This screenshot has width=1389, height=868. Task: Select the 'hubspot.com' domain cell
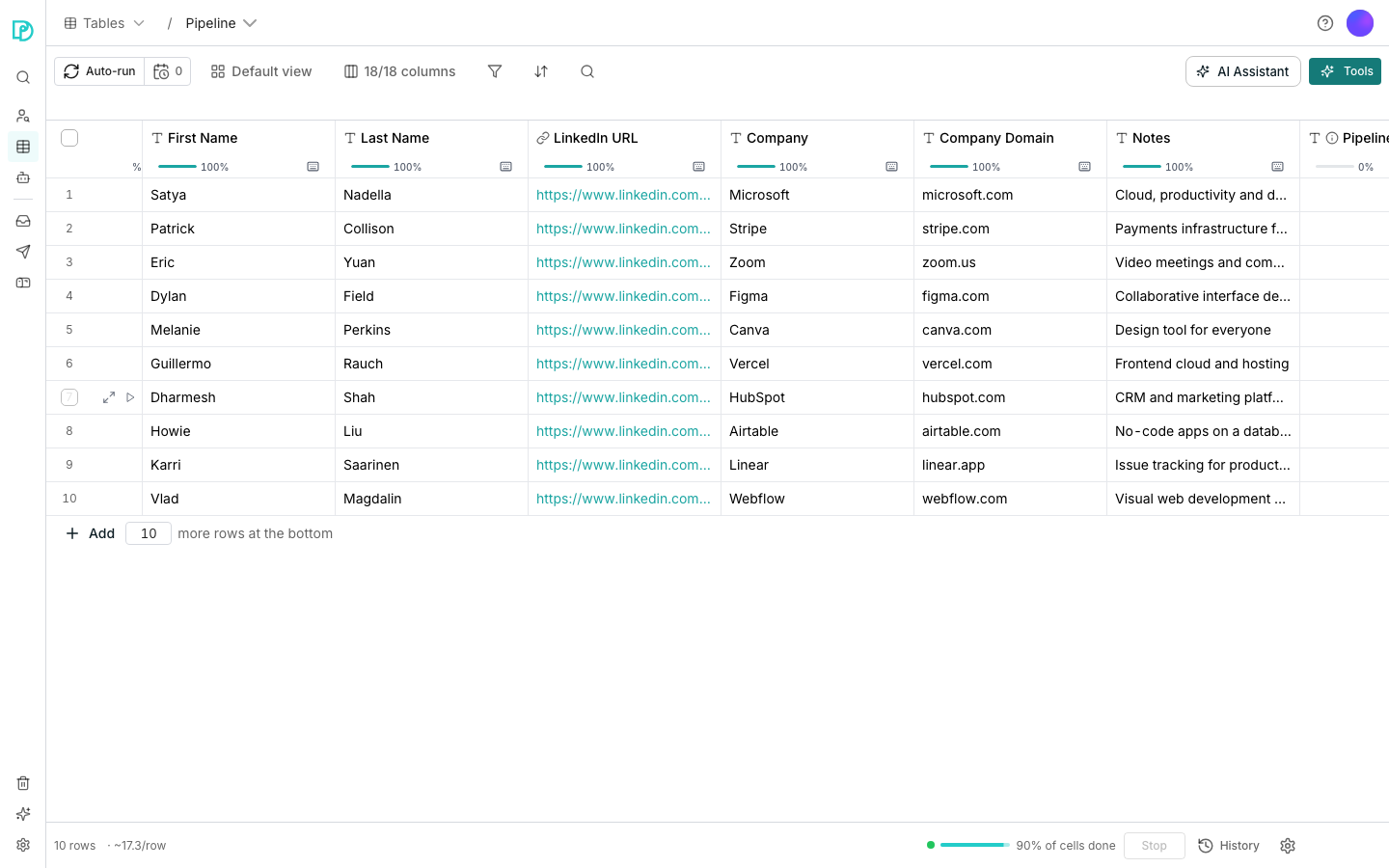click(x=1010, y=397)
